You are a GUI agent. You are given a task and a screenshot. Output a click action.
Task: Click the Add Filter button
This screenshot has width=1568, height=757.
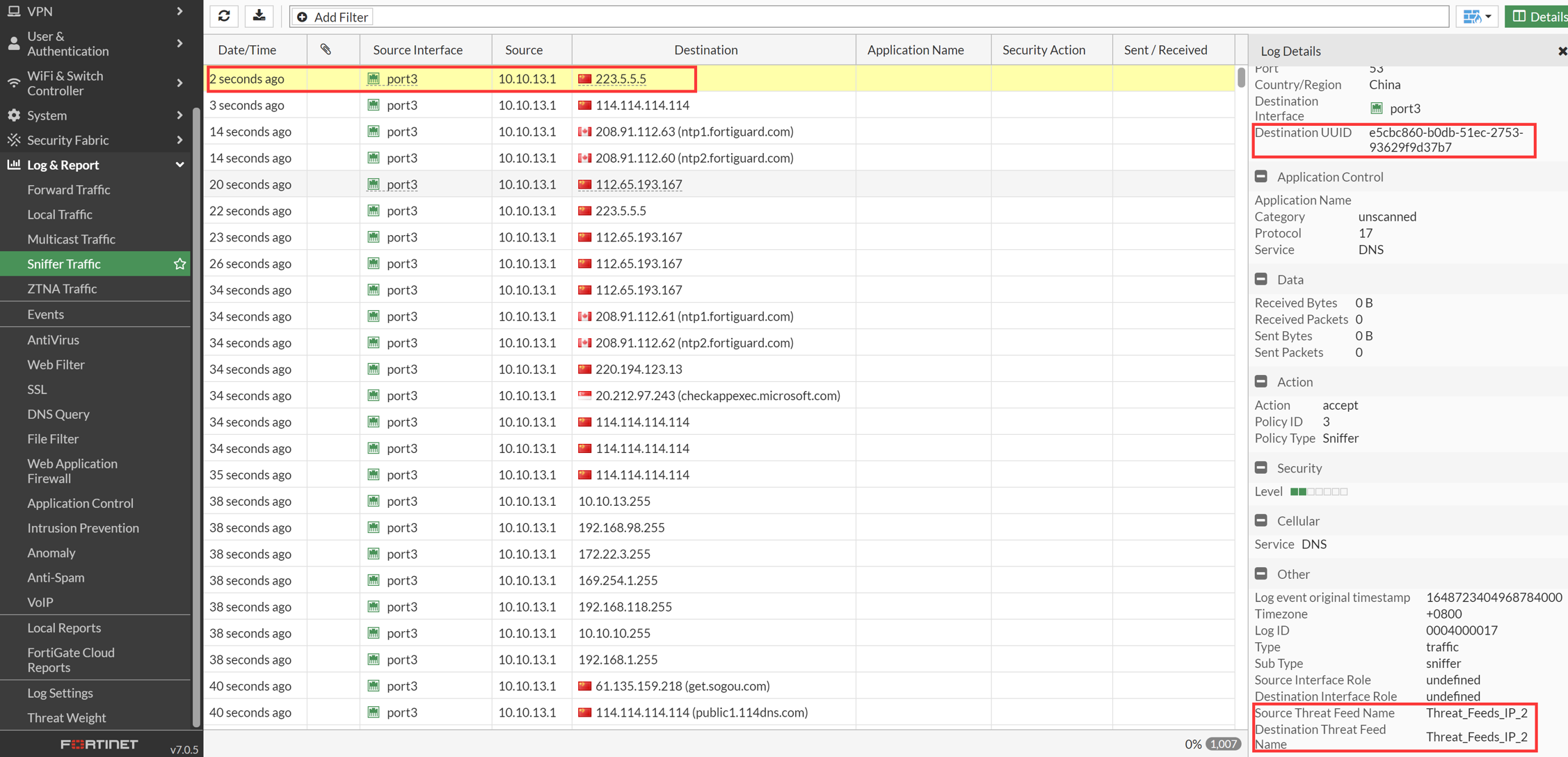click(x=333, y=17)
